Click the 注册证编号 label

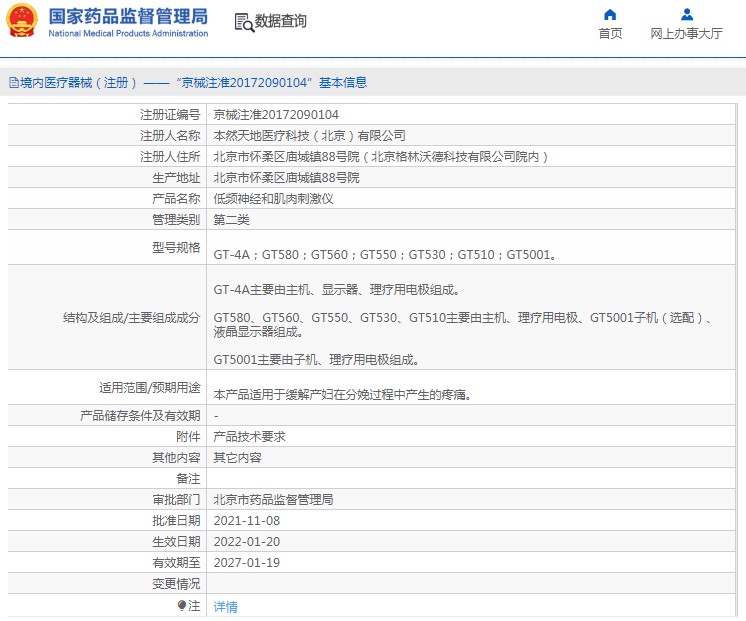[170, 115]
